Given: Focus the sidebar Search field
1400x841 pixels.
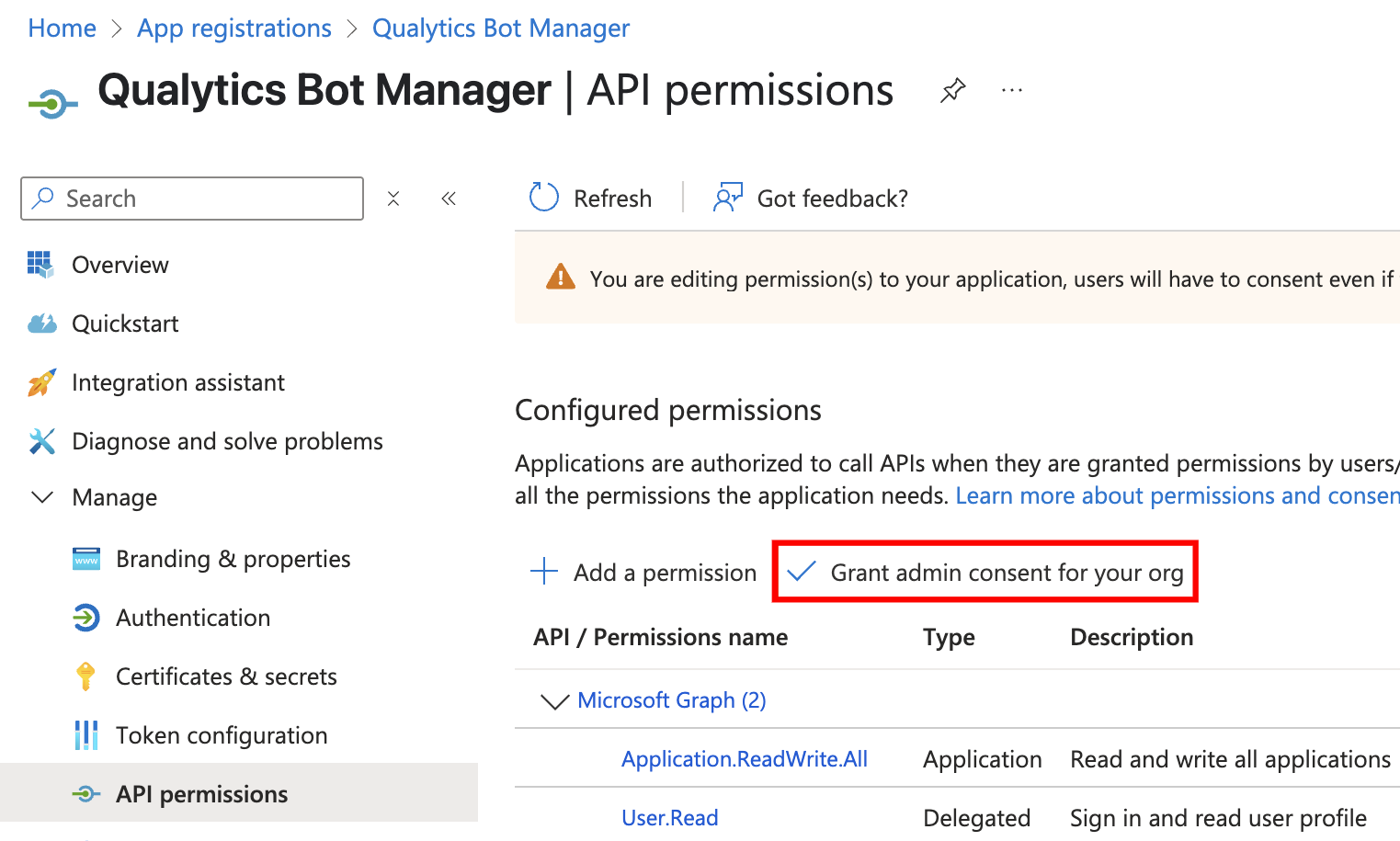Looking at the screenshot, I should tap(192, 199).
